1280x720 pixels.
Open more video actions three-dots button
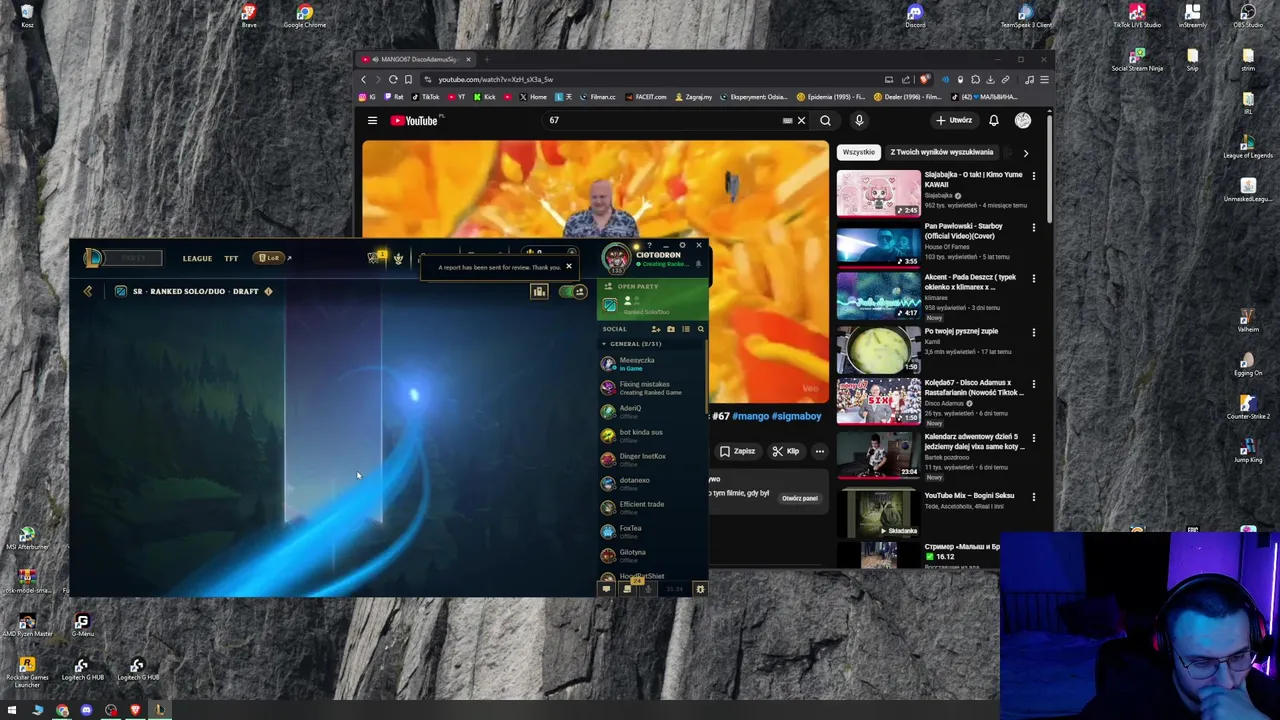(x=819, y=451)
